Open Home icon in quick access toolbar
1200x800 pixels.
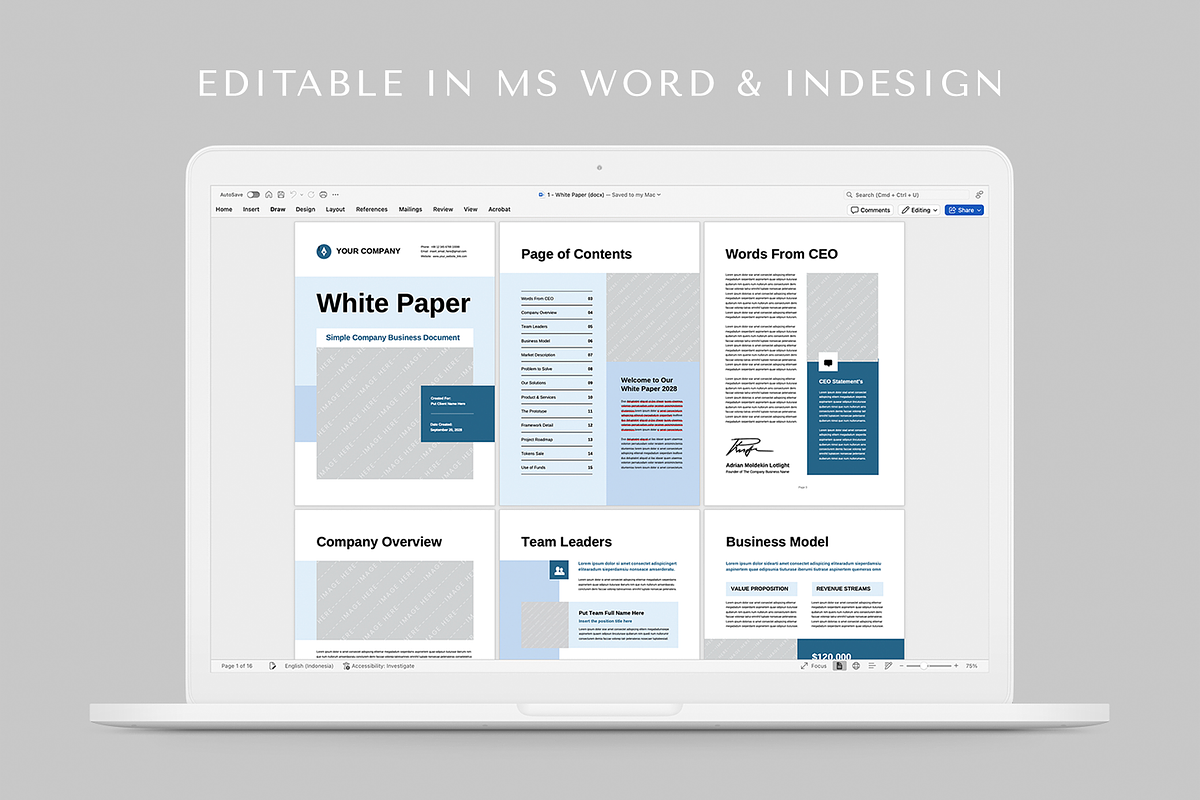coord(269,195)
